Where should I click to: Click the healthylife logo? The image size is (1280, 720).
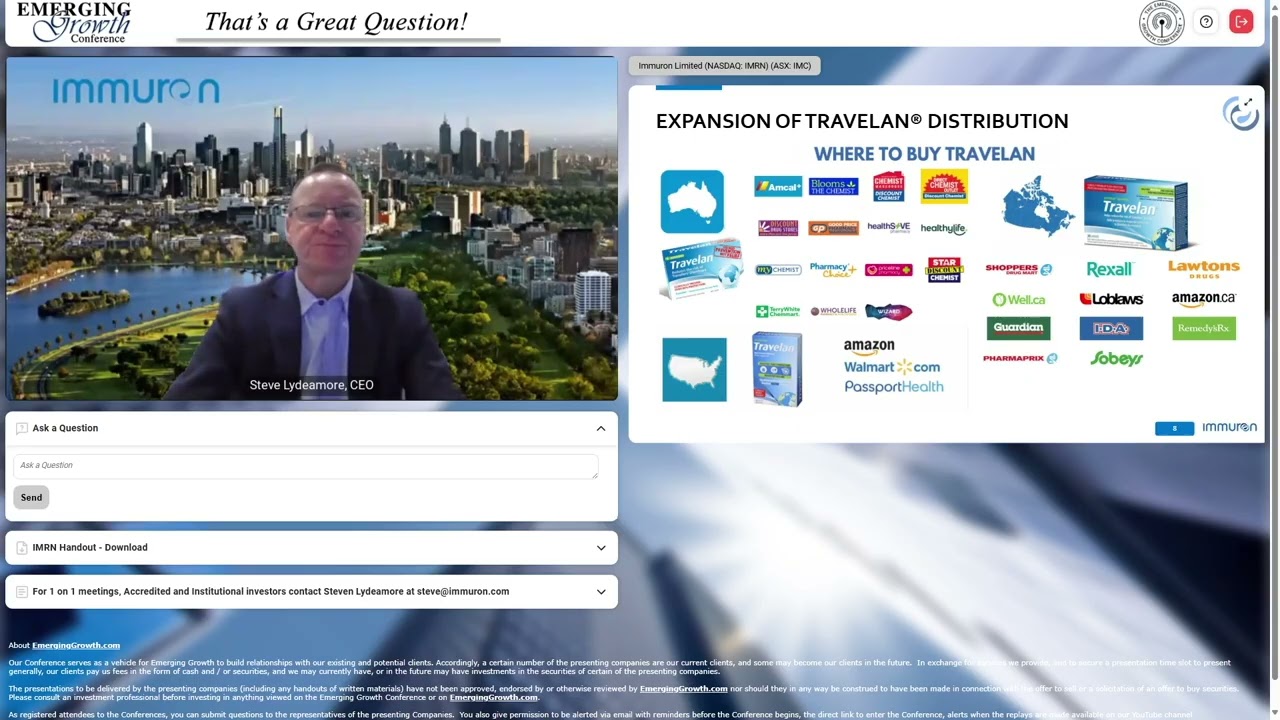(x=943, y=228)
